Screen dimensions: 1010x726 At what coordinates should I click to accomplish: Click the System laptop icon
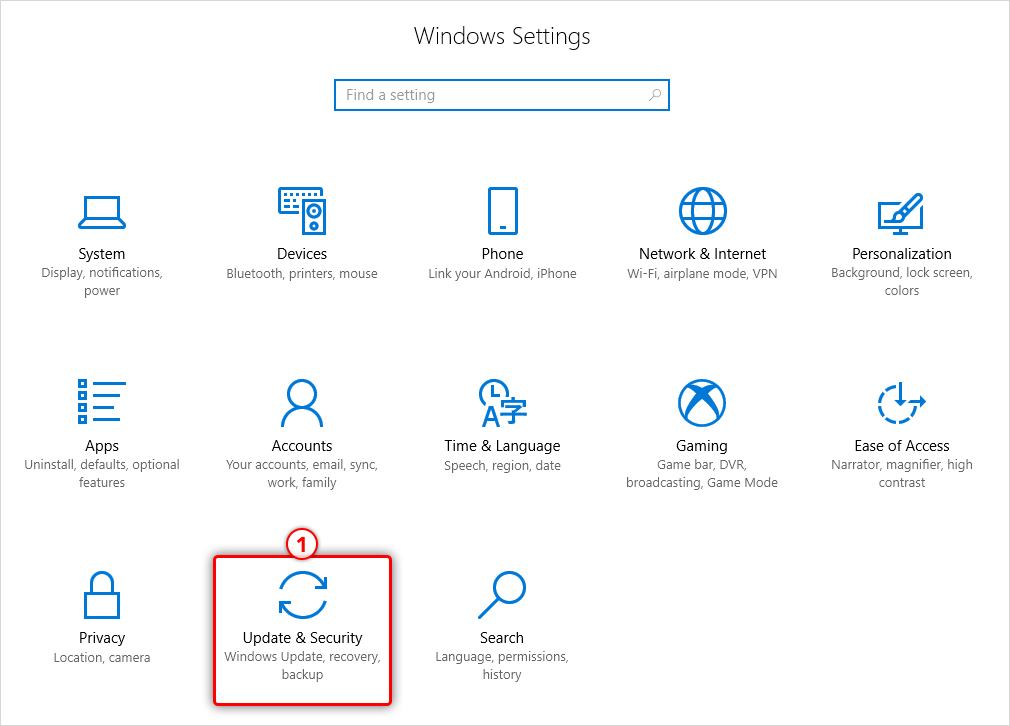(102, 211)
